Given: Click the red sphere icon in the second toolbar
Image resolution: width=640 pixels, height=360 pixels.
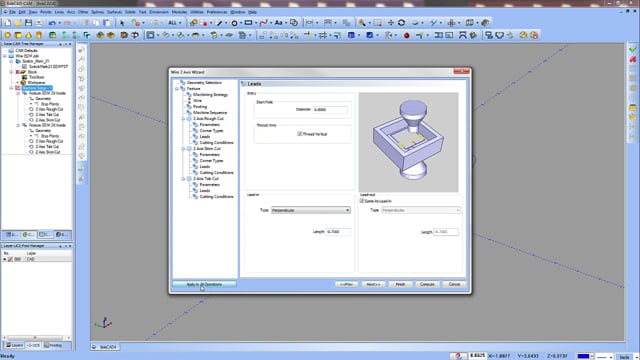Looking at the screenshot, I should point(407,36).
